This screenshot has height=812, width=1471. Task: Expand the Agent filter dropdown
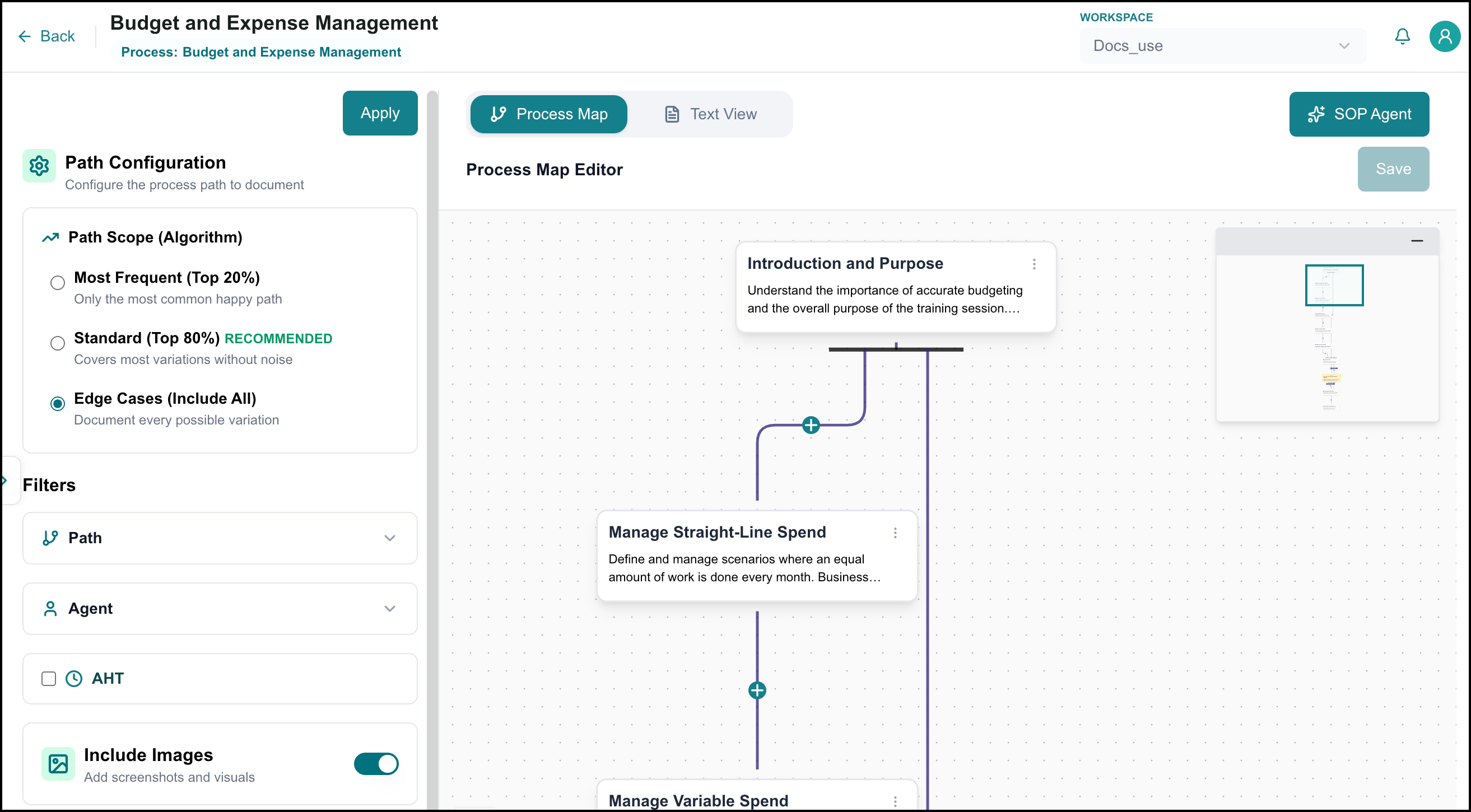(x=220, y=609)
